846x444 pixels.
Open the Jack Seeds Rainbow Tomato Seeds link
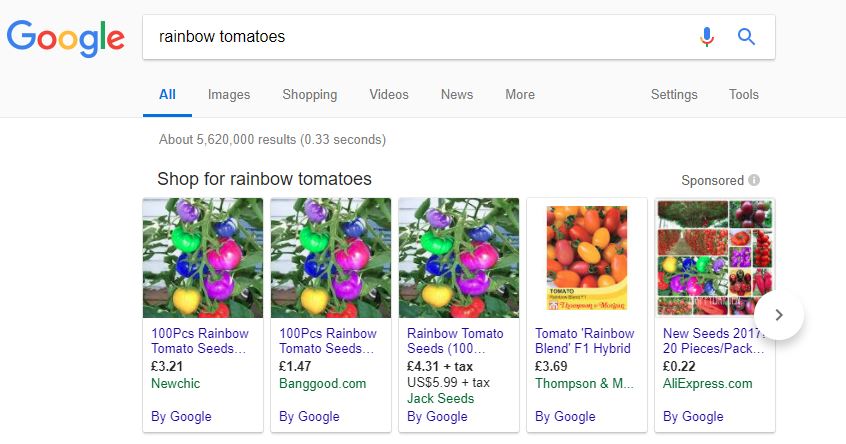(455, 341)
